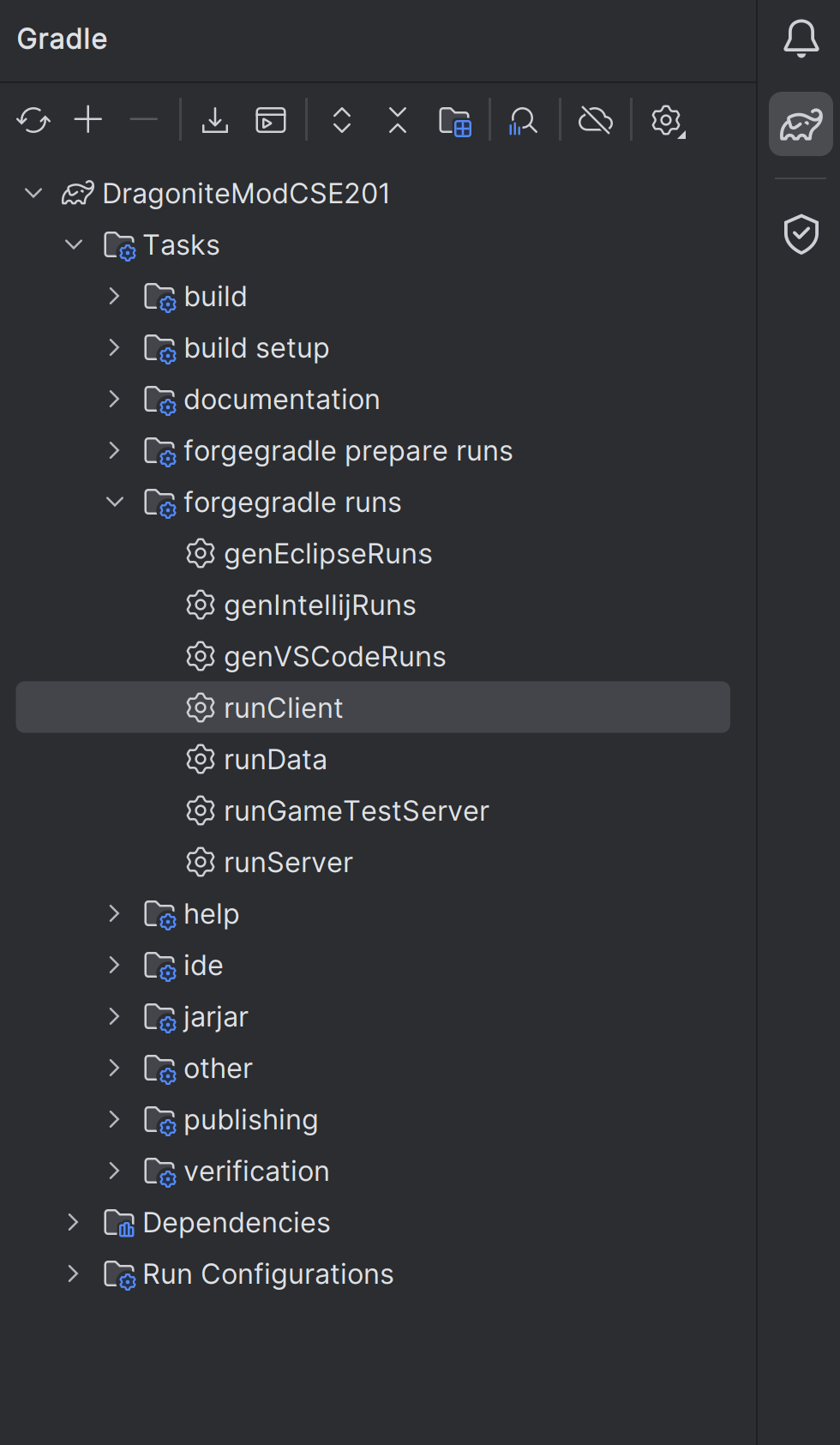Select the runServer task
840x1445 pixels.
pyautogui.click(x=288, y=863)
